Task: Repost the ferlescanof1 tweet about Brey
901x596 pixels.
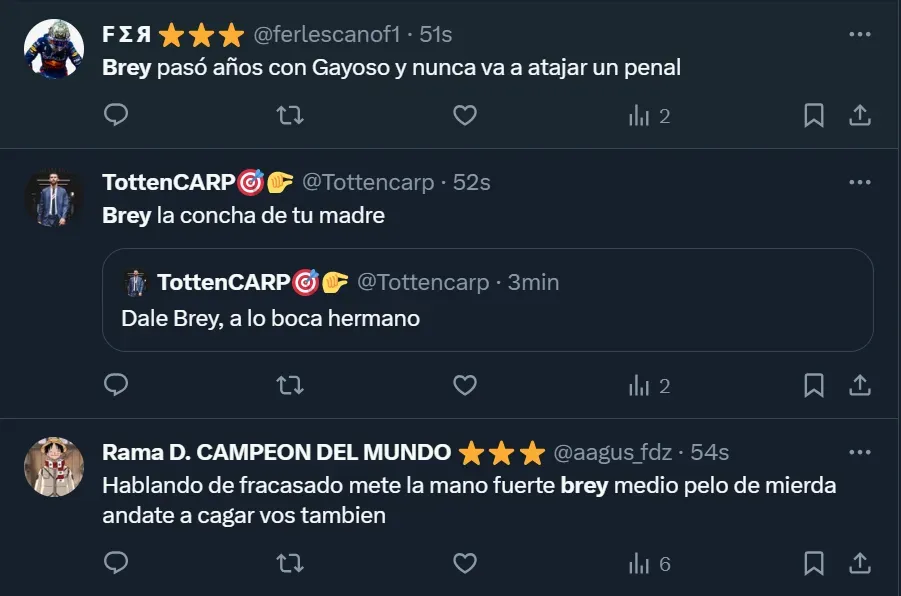Action: 290,116
